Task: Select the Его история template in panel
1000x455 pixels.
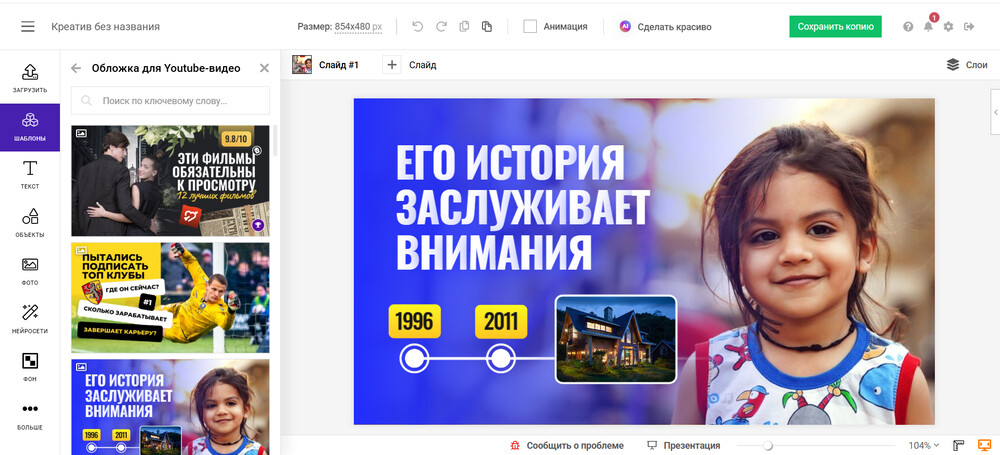Action: 170,407
